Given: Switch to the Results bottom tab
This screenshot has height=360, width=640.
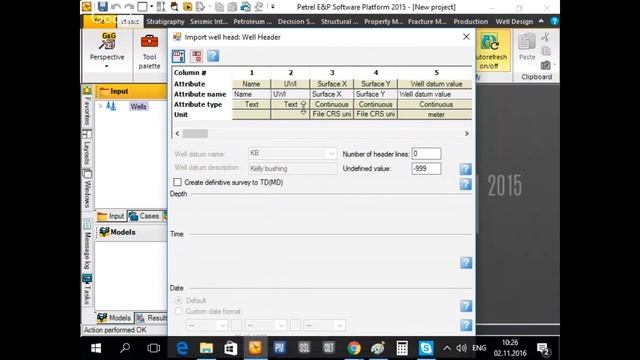Looking at the screenshot, I should coord(151,318).
